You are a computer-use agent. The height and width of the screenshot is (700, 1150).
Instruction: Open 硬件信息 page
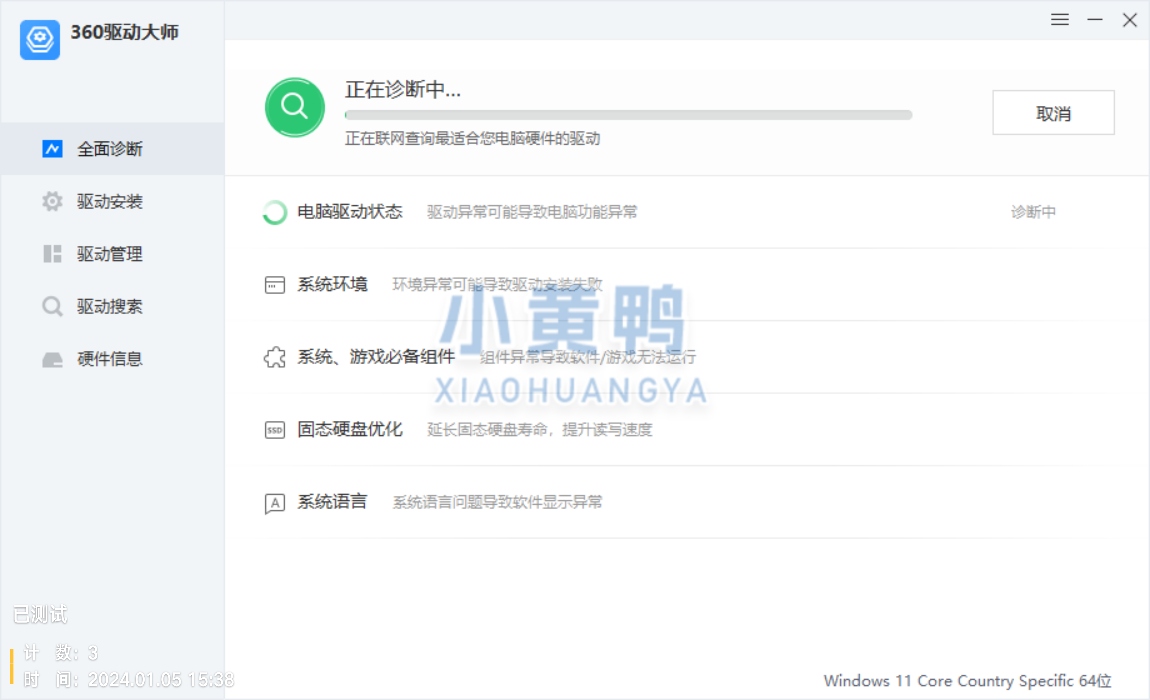[x=112, y=359]
